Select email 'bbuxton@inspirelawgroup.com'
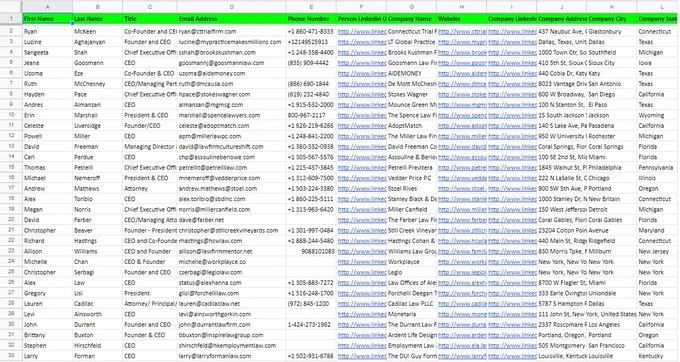The image size is (680, 362). coord(232,335)
